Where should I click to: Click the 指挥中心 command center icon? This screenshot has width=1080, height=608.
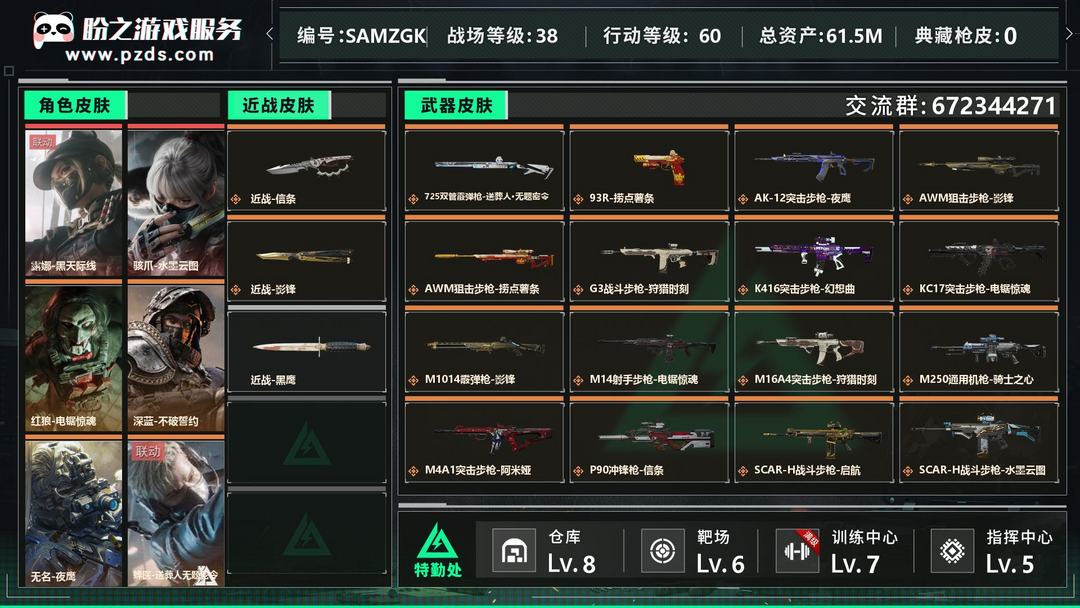point(953,551)
